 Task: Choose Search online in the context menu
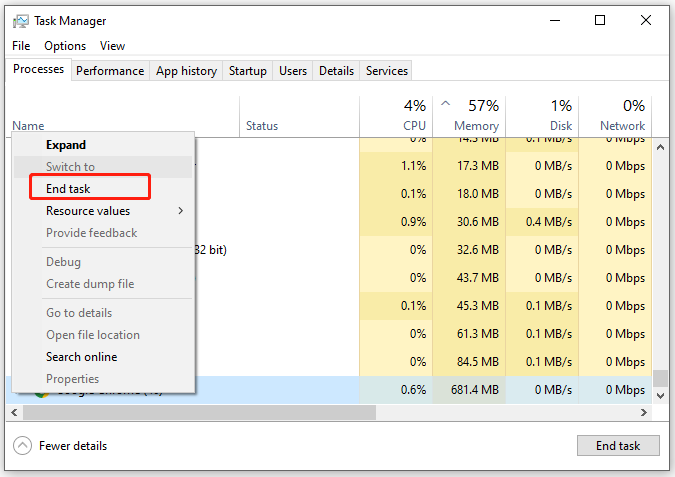point(81,357)
